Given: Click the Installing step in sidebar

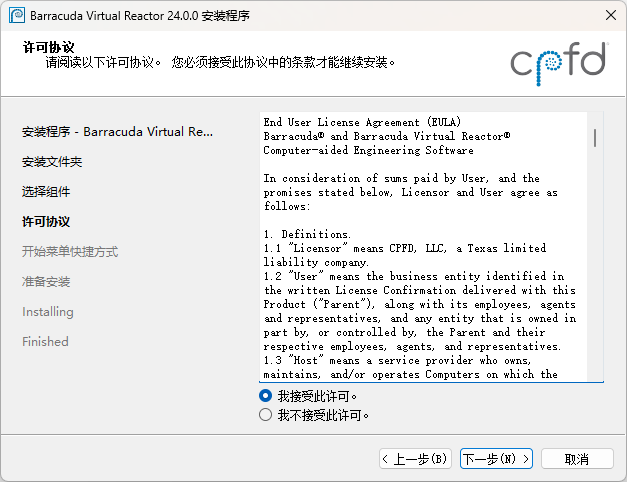Looking at the screenshot, I should point(48,312).
